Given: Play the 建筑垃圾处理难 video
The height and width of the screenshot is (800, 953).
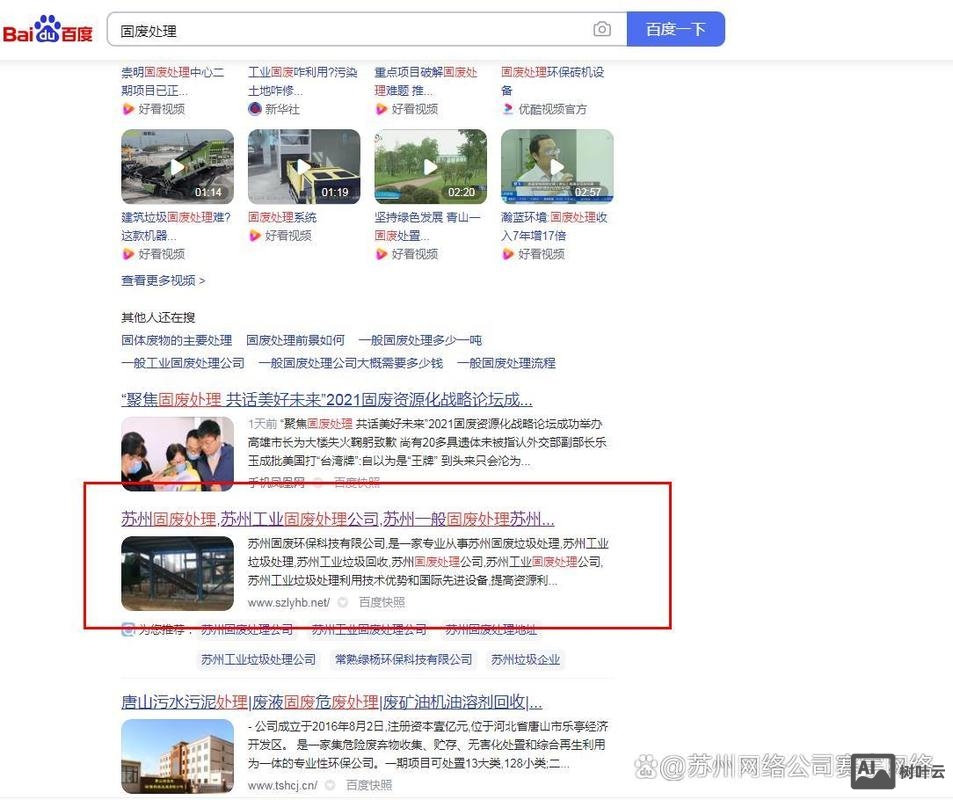Looking at the screenshot, I should coord(177,165).
